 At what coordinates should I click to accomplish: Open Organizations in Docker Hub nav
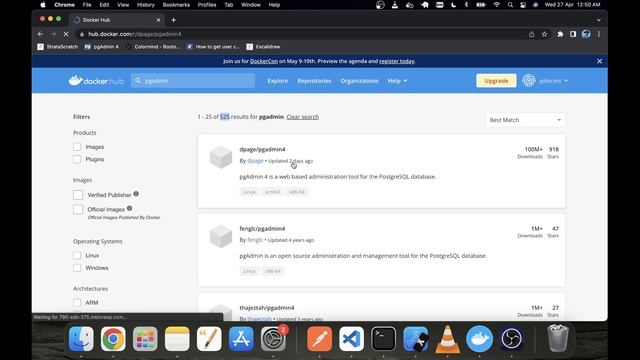coord(360,81)
